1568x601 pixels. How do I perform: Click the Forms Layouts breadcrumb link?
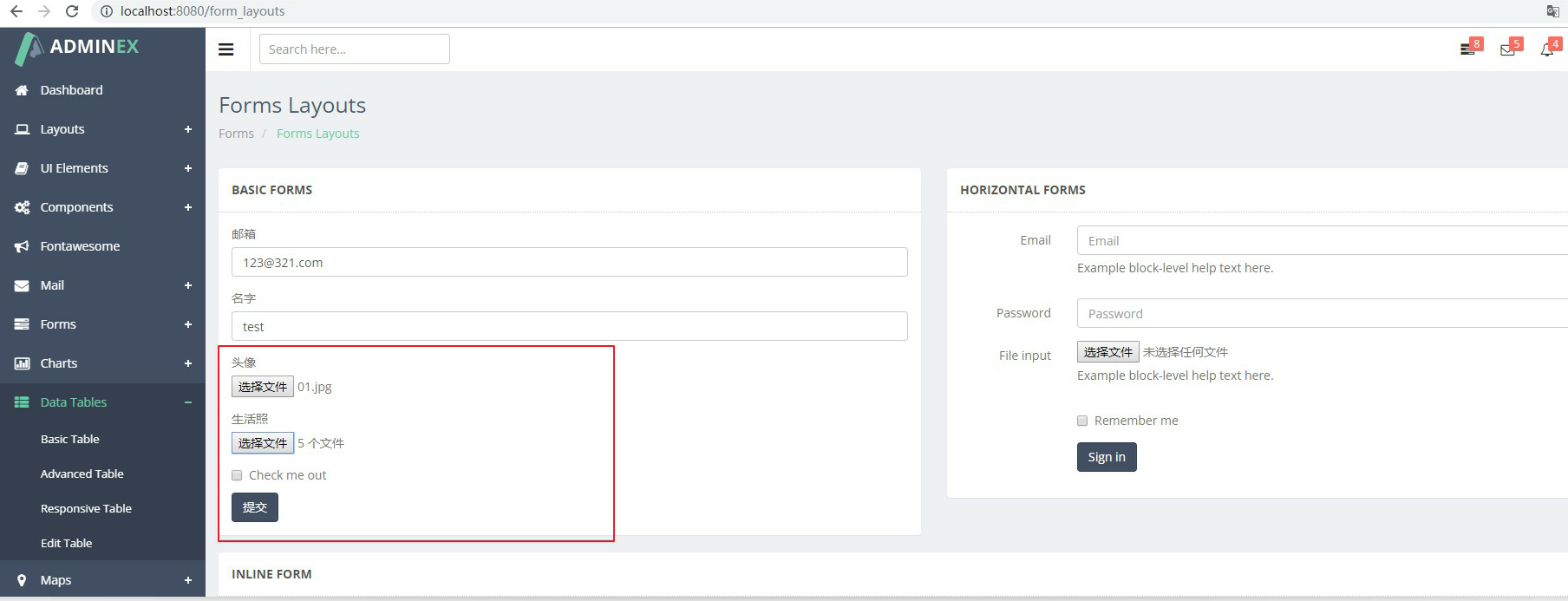pos(318,134)
